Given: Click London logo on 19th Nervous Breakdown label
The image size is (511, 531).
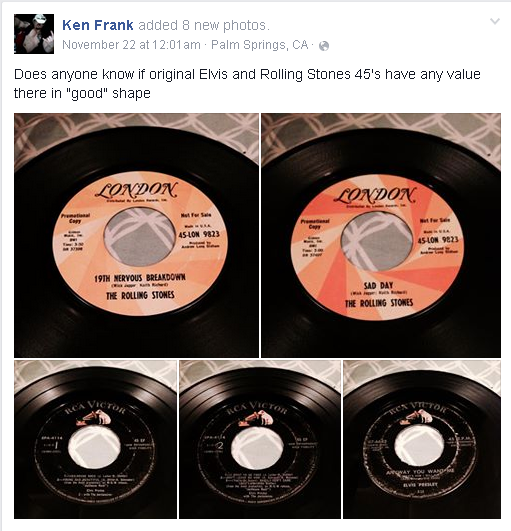Looking at the screenshot, I should (136, 190).
